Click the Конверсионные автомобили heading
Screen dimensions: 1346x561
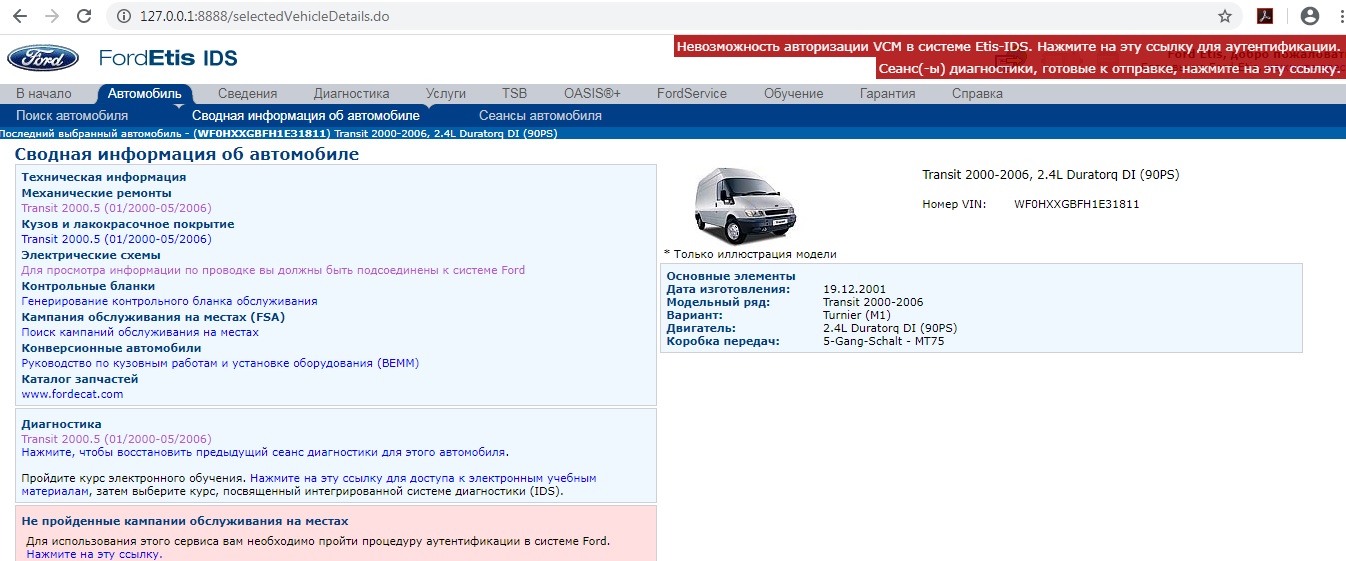pos(111,348)
